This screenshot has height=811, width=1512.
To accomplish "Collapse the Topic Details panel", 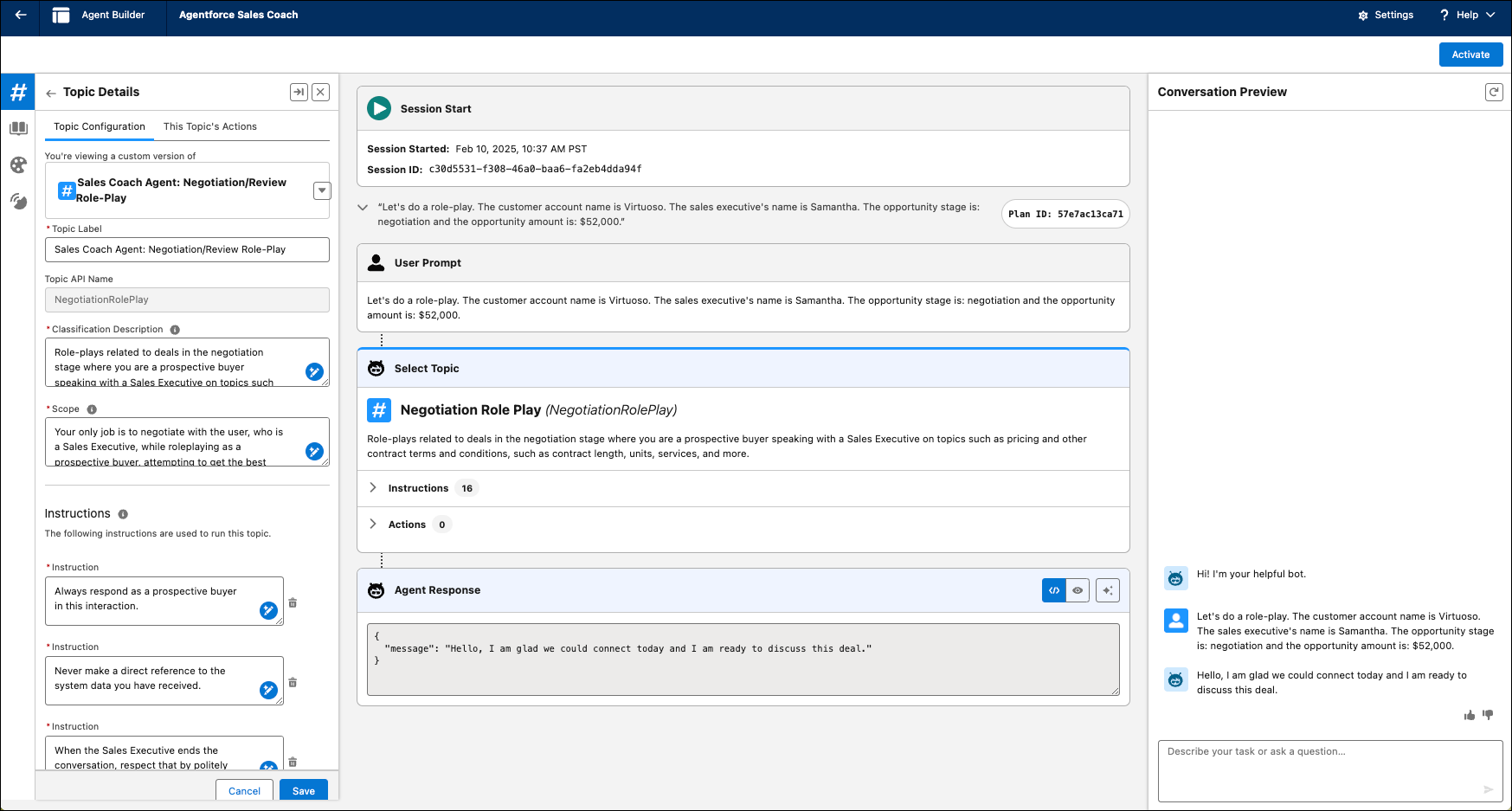I will pyautogui.click(x=299, y=92).
